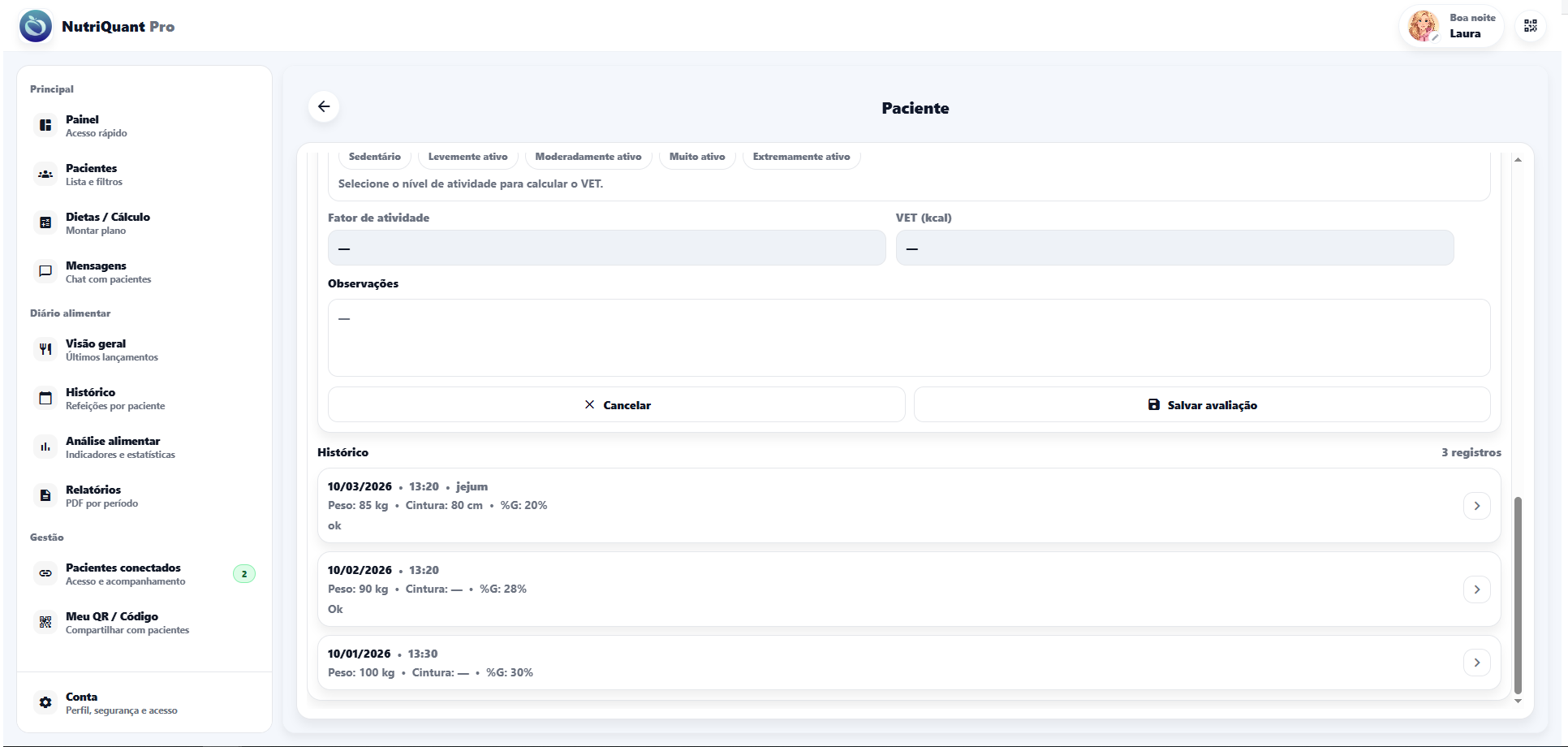The image size is (1568, 747).
Task: Open Painel dashboard icon
Action: [45, 125]
